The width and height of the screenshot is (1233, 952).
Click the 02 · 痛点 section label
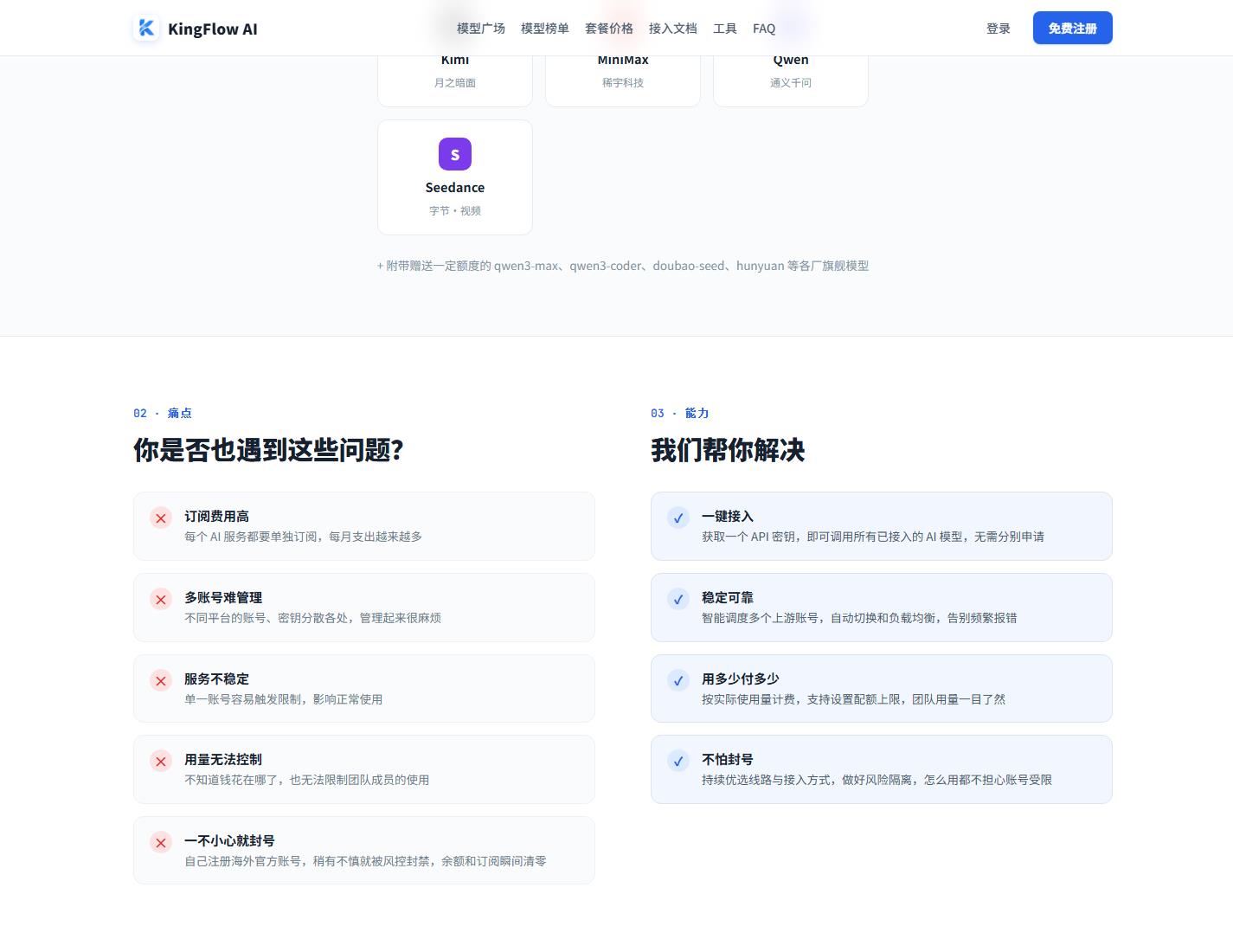coord(163,414)
